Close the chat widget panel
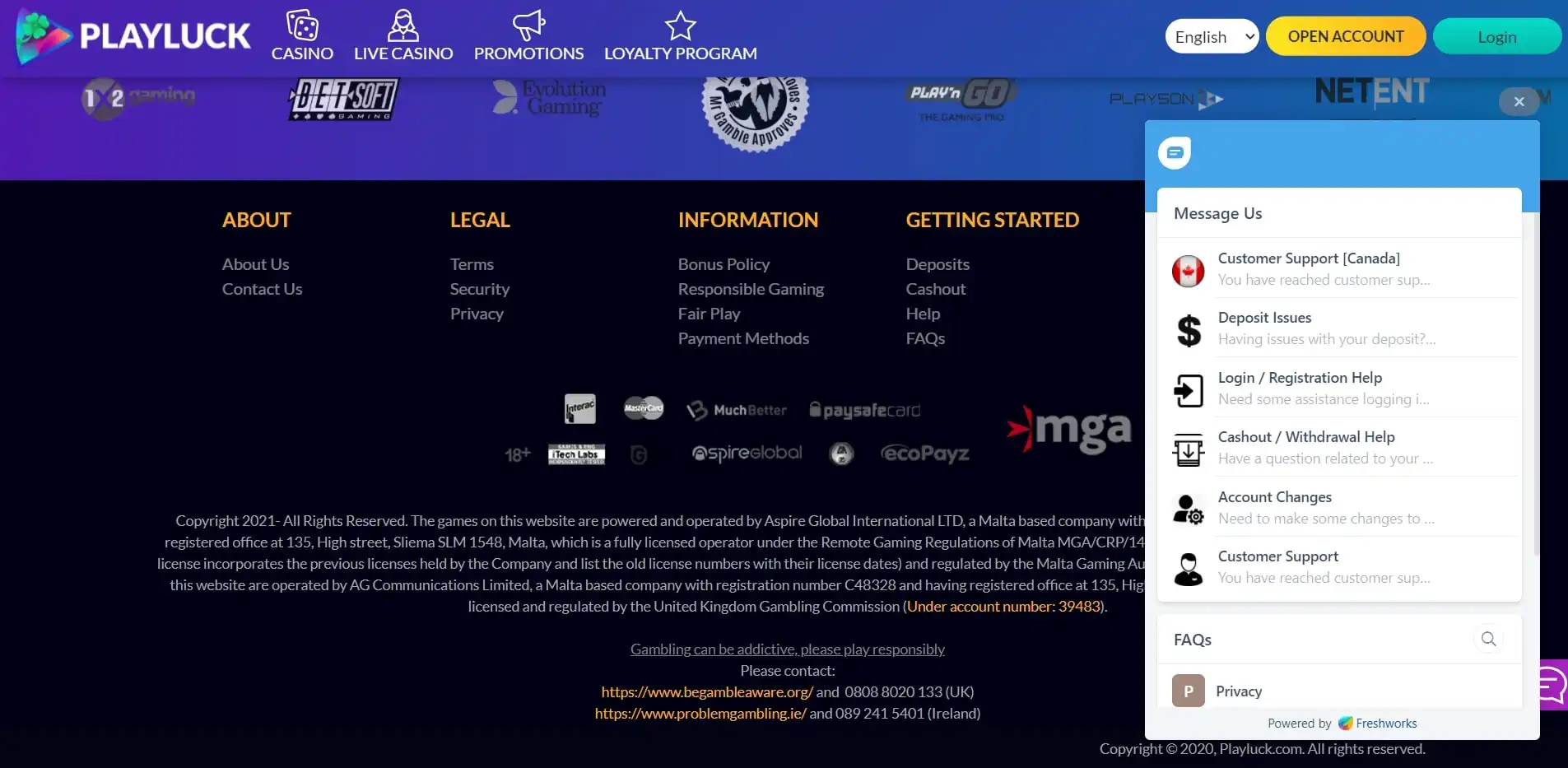 click(1519, 101)
